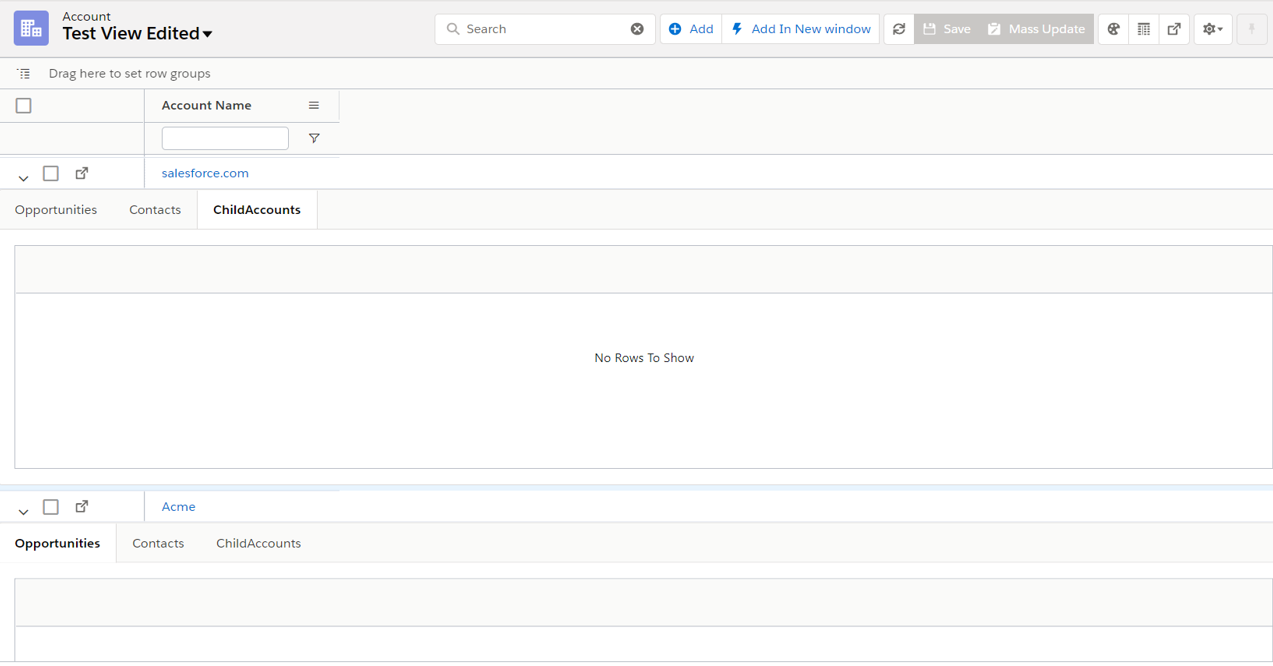Open the Acme account link
The height and width of the screenshot is (666, 1273).
(x=178, y=507)
